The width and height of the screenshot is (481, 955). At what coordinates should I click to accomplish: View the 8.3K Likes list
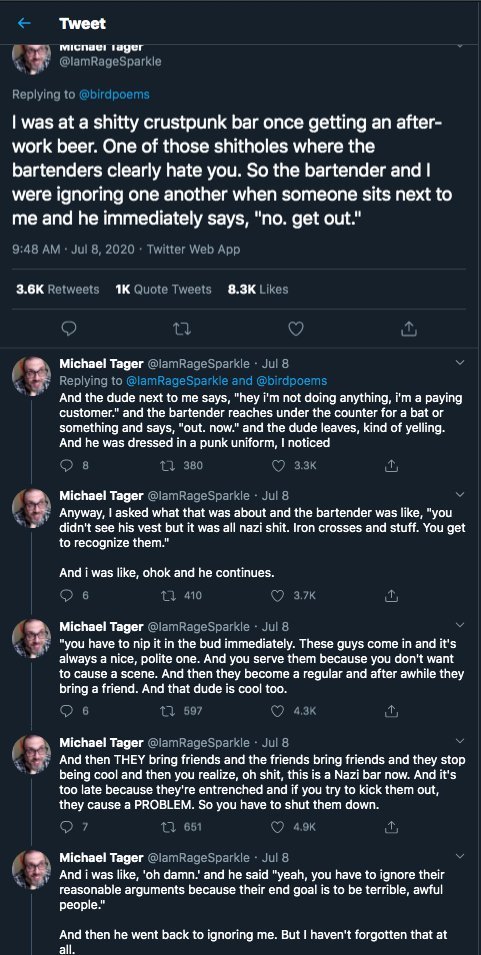point(258,290)
